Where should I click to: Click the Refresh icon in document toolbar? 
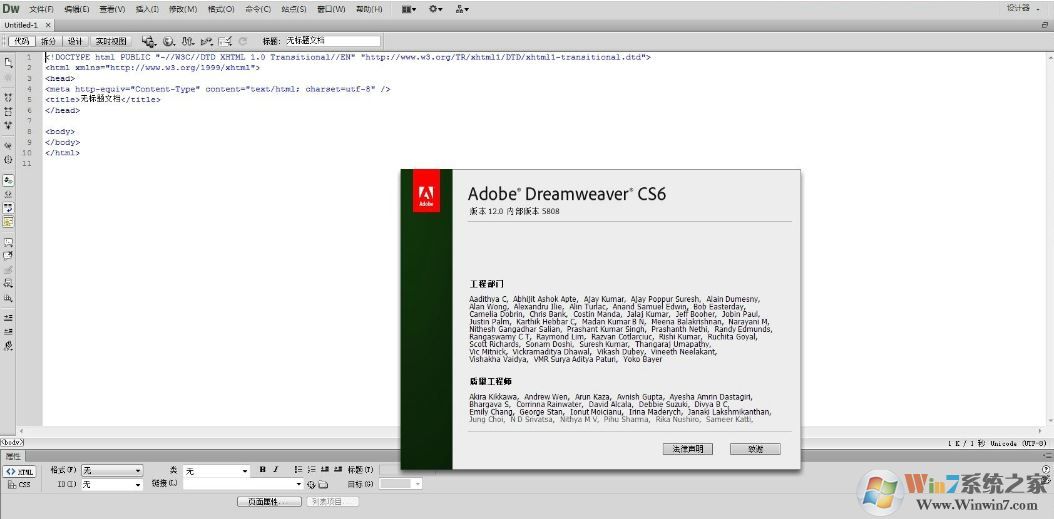[243, 41]
